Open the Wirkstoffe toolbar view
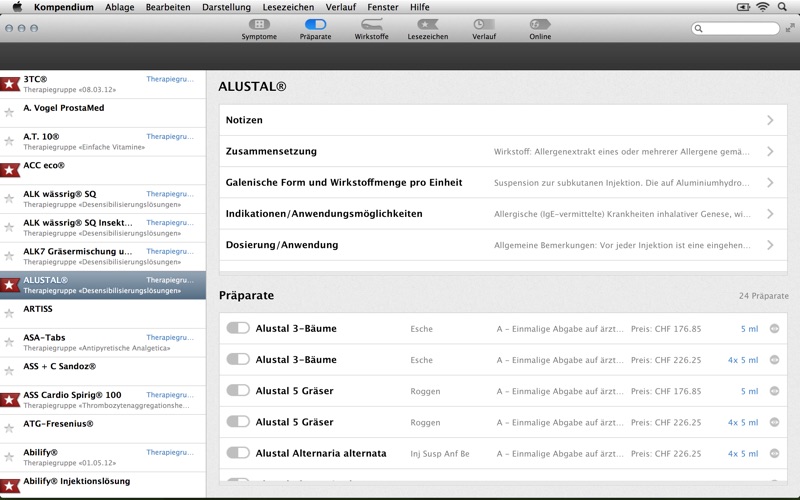The width and height of the screenshot is (800, 500). (x=371, y=29)
